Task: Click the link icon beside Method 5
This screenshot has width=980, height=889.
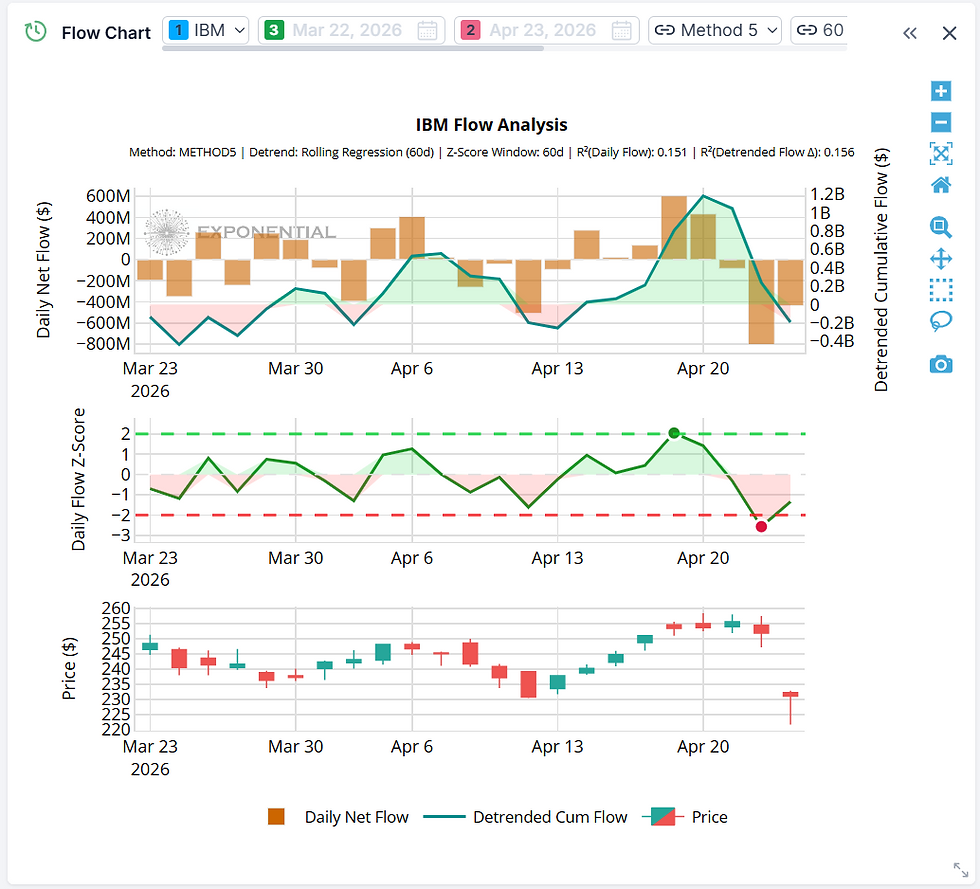Action: point(664,30)
